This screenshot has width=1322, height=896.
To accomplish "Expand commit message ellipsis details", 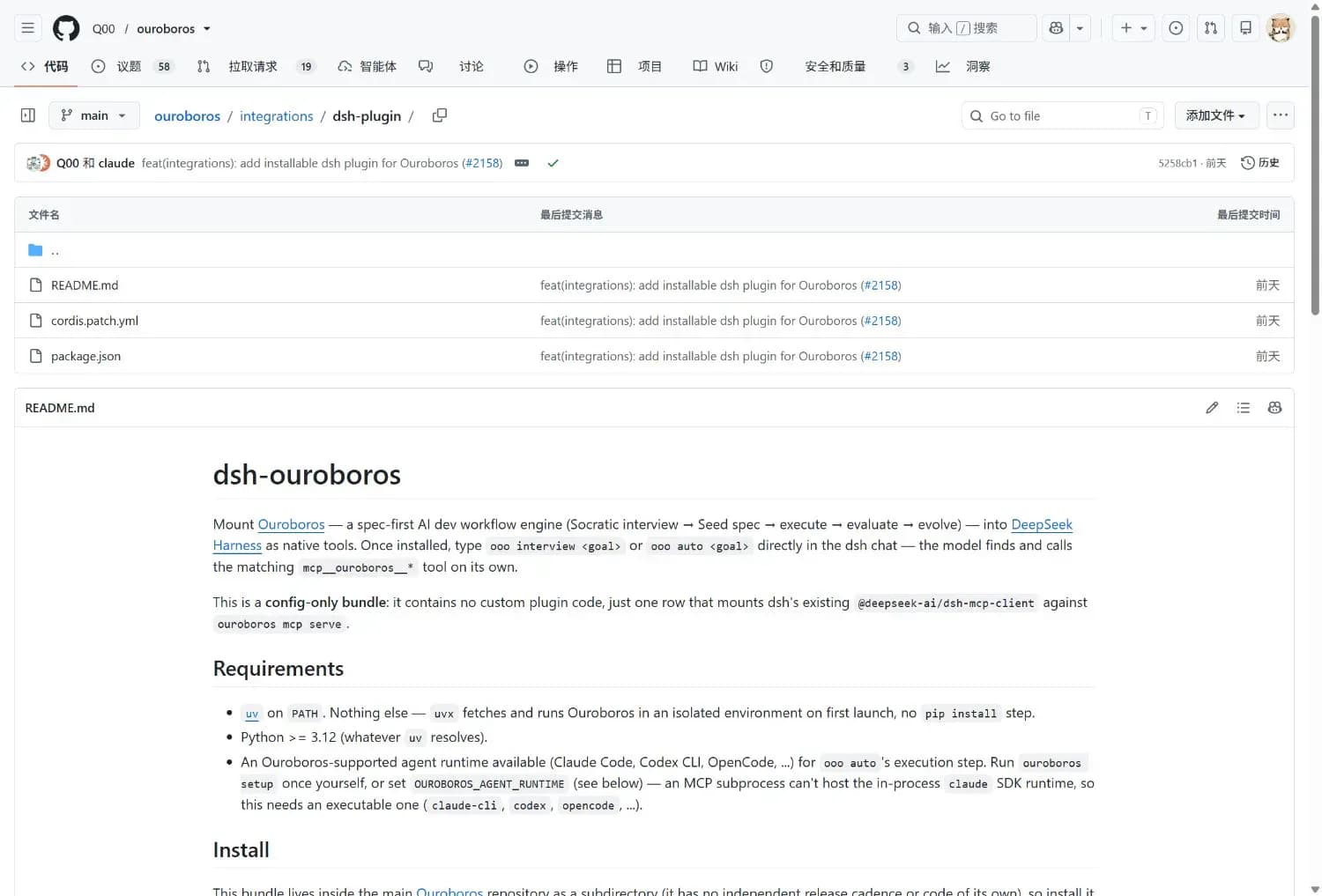I will [522, 163].
